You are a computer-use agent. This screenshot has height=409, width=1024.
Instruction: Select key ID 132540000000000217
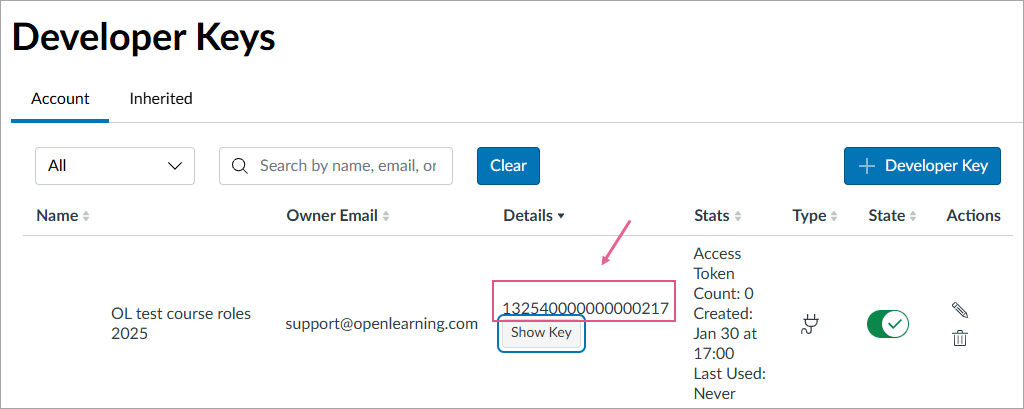coord(585,308)
